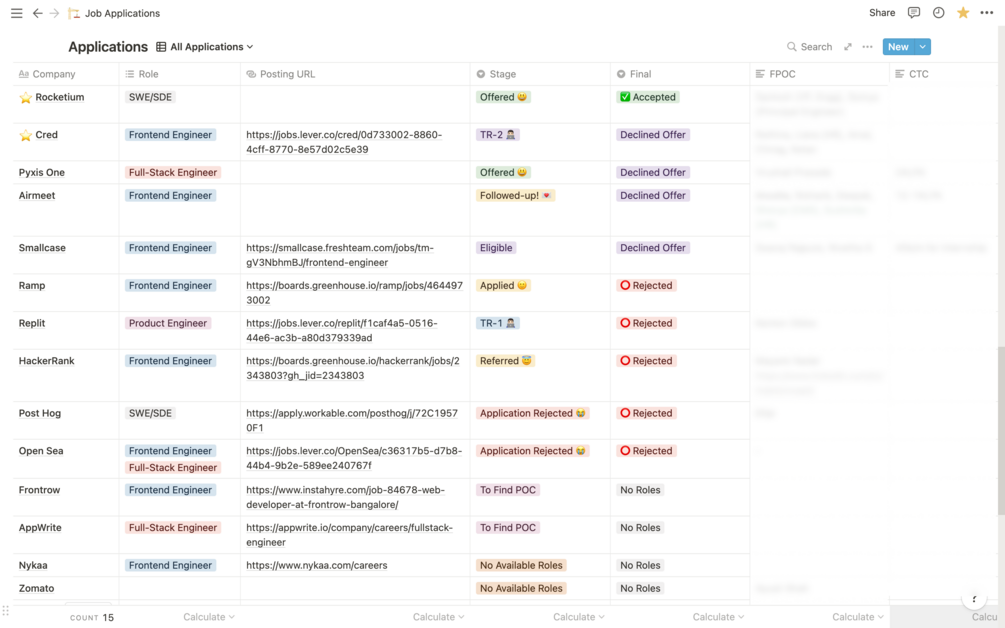
Task: Open the Nykaa careers link
Action: coord(317,566)
